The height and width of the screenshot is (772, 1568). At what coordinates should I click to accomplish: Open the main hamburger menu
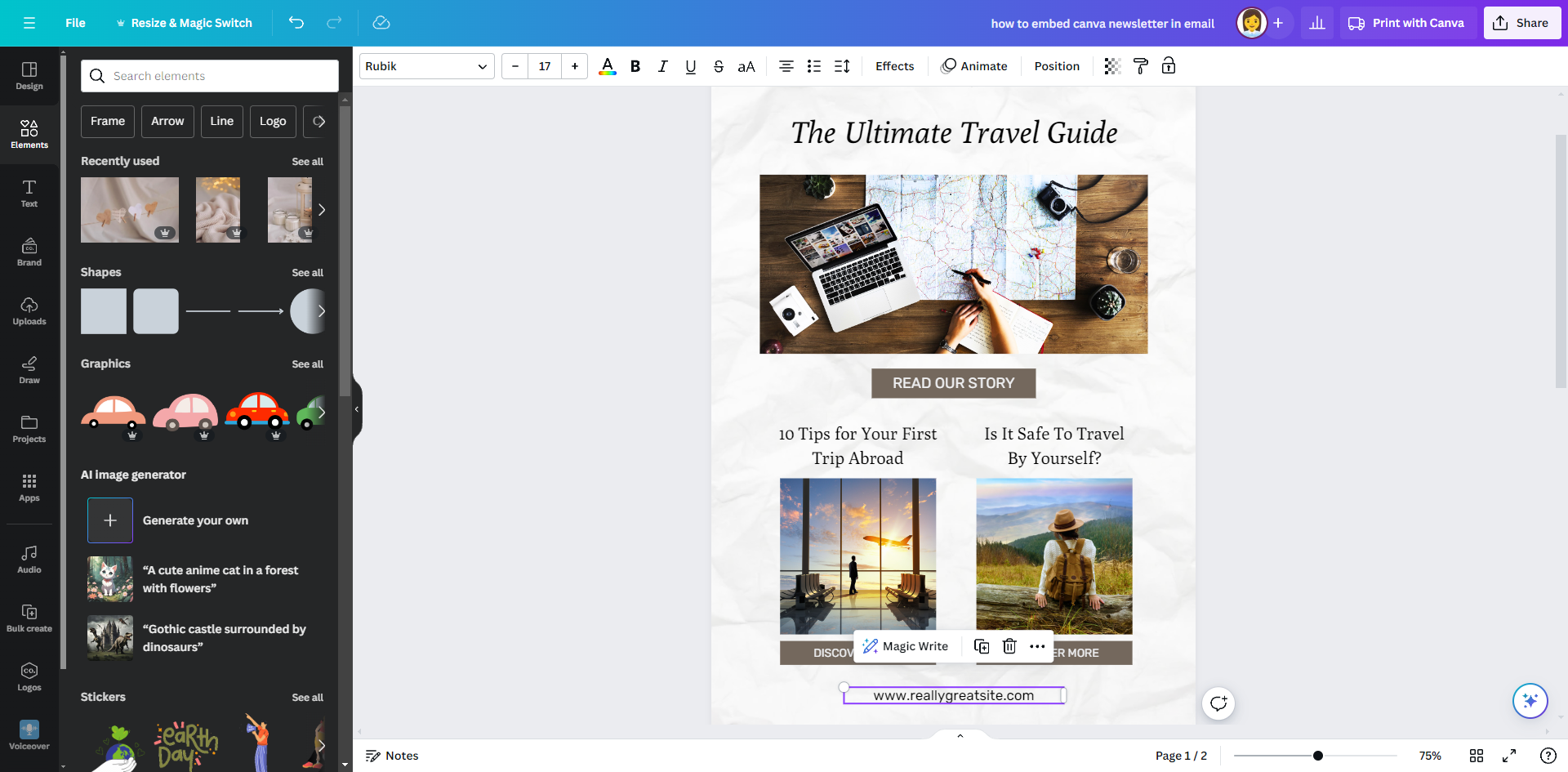(29, 23)
